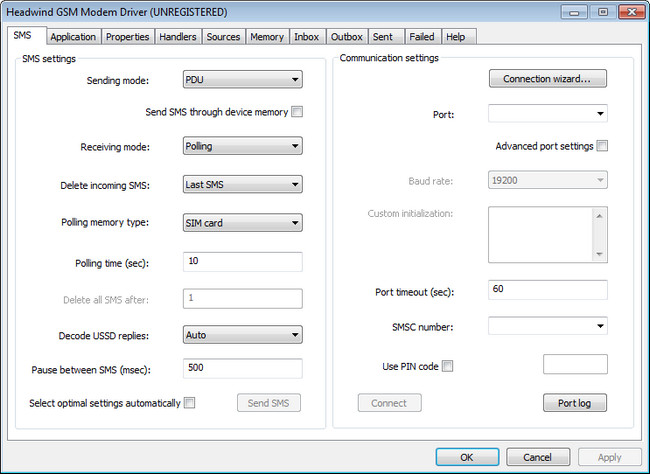This screenshot has height=474, width=650.
Task: Expand the Delete incoming SMS dropdown
Action: (243, 185)
